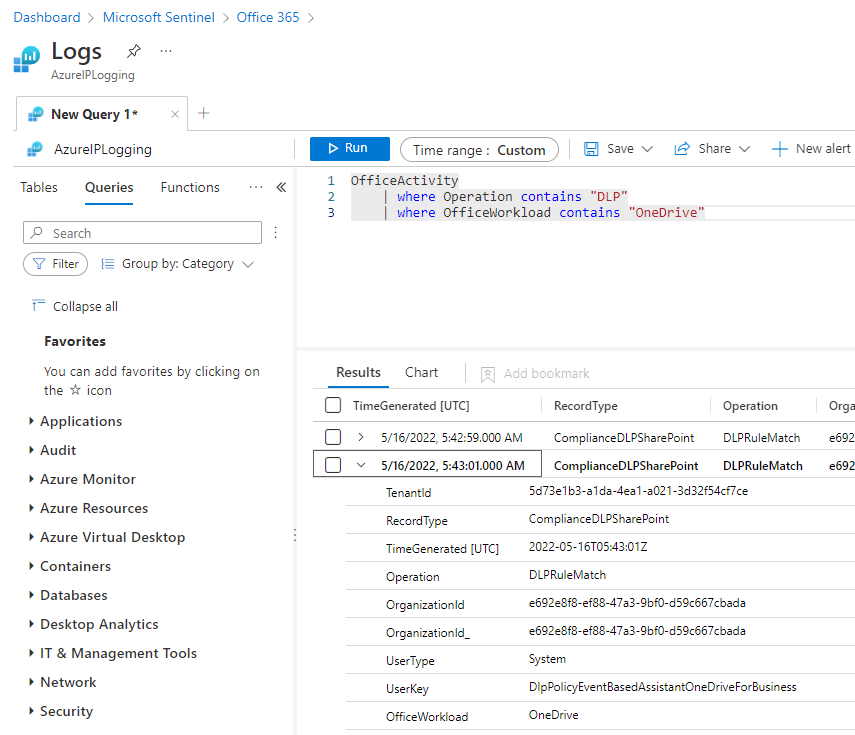
Task: Collapse the side panel with double chevron
Action: [281, 187]
